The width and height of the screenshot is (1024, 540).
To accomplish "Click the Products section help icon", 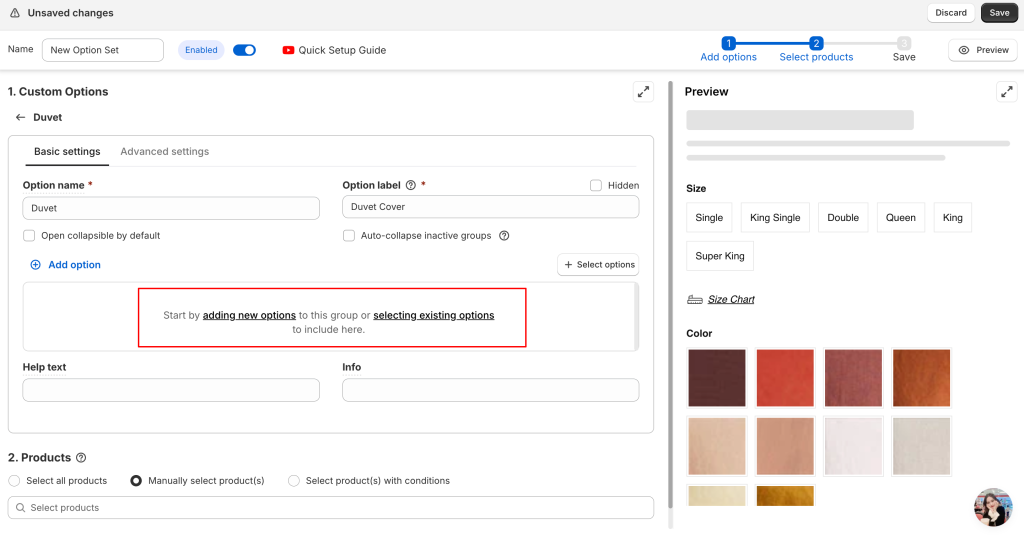I will pyautogui.click(x=81, y=458).
